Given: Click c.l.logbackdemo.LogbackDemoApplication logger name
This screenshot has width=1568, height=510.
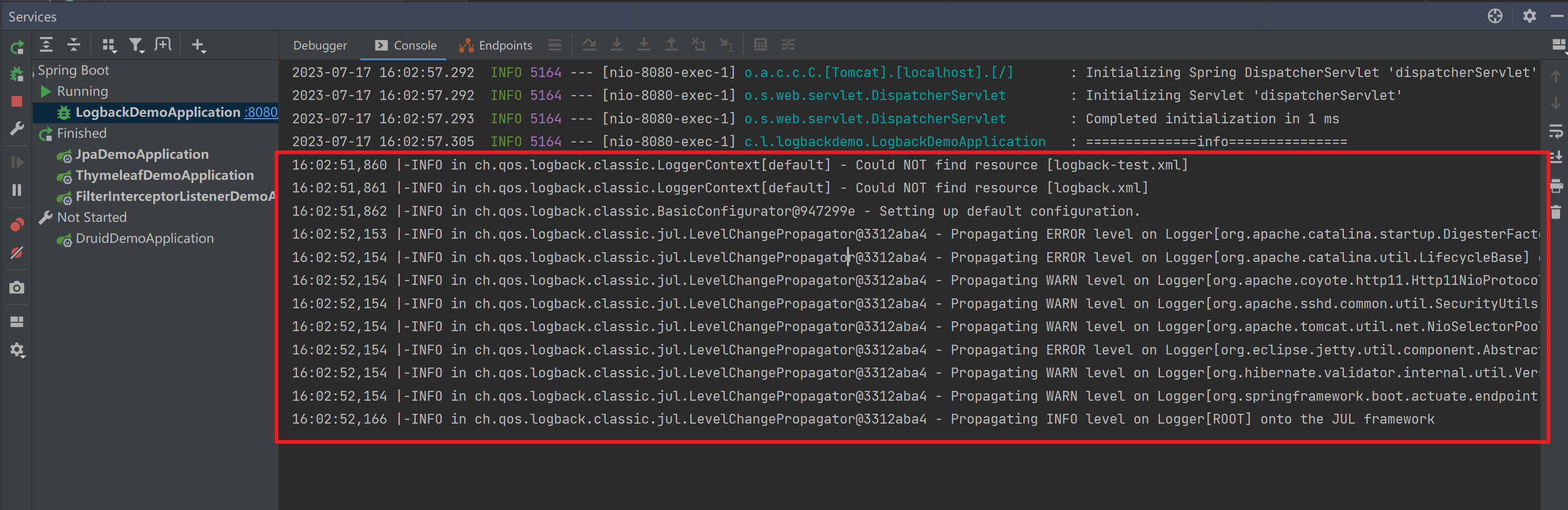Looking at the screenshot, I should [x=895, y=142].
